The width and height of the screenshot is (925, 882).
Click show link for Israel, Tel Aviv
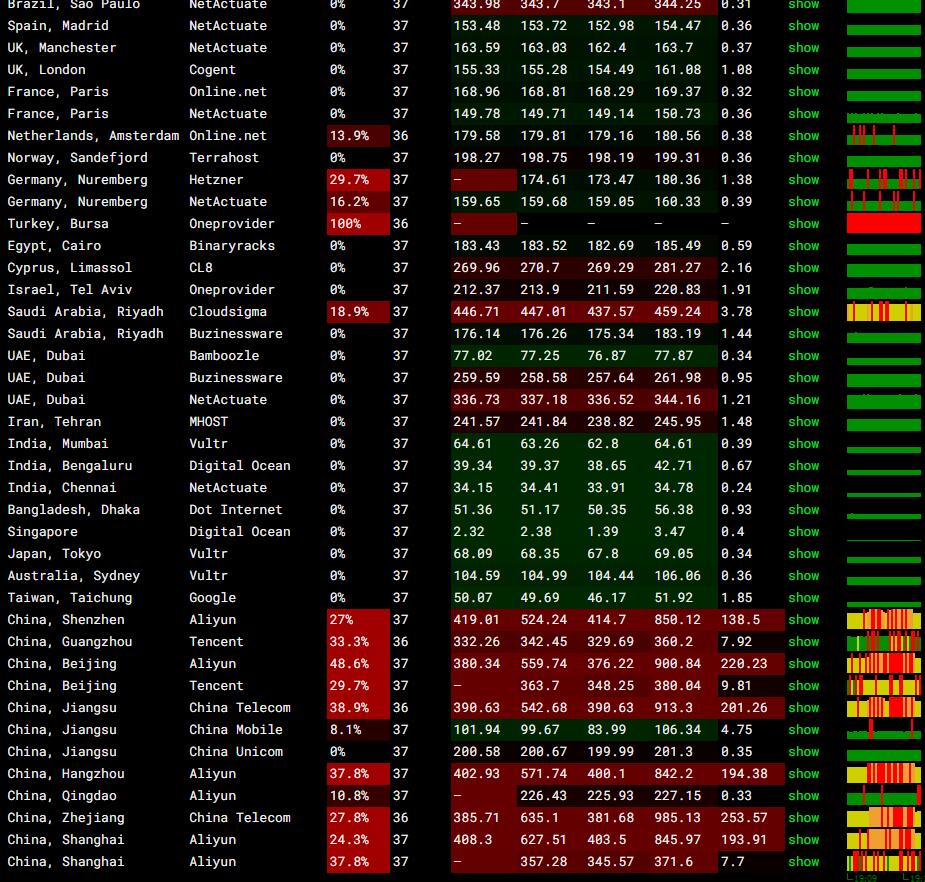pyautogui.click(x=803, y=290)
